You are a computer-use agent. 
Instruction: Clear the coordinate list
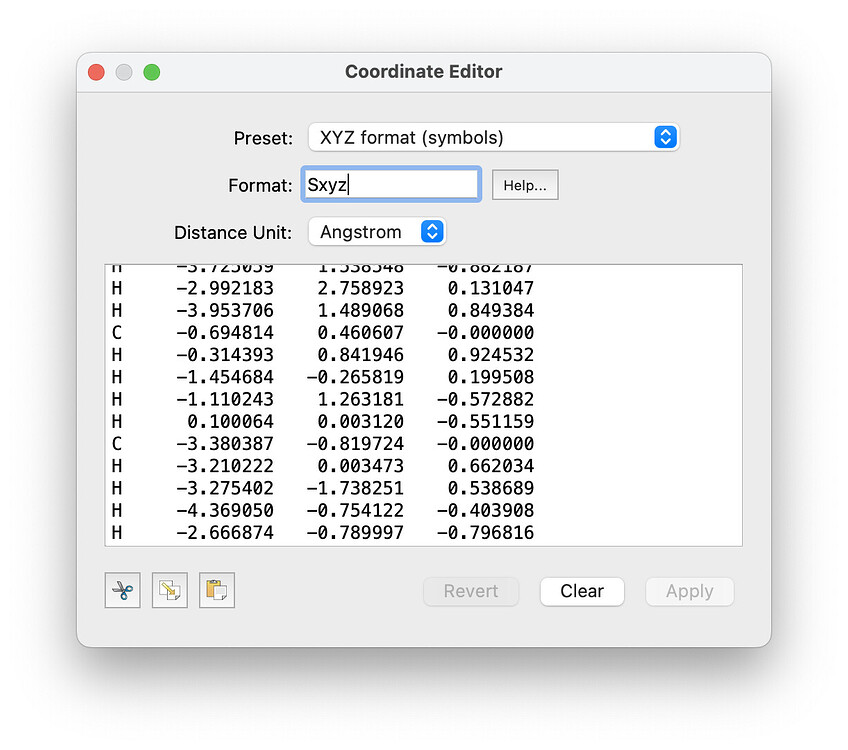582,591
